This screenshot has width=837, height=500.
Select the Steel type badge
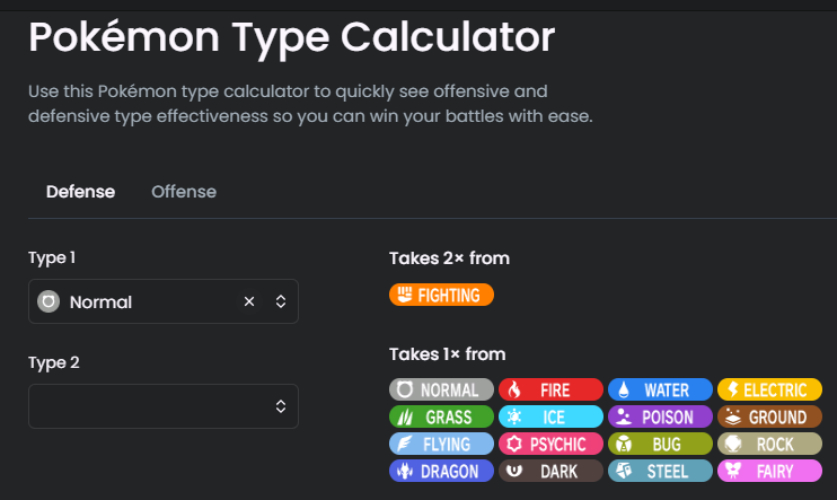[660, 471]
